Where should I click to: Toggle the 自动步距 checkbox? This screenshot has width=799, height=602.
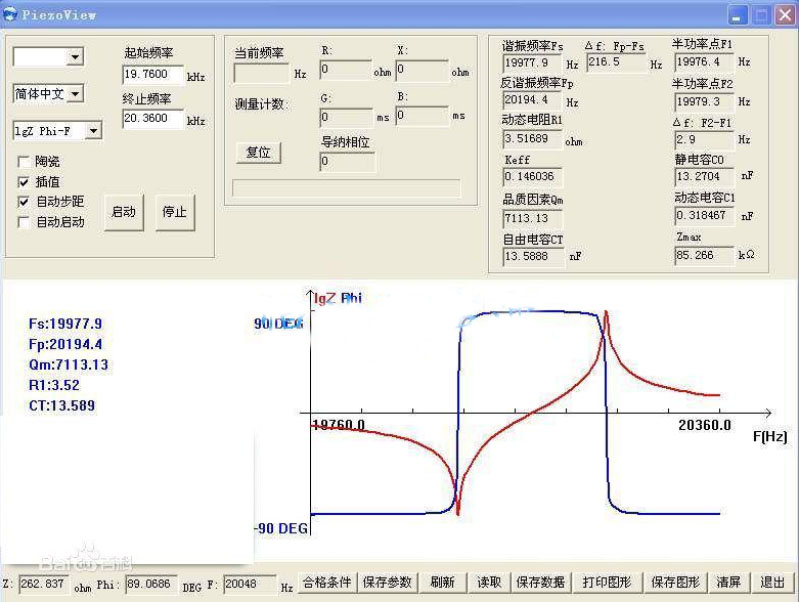point(24,202)
